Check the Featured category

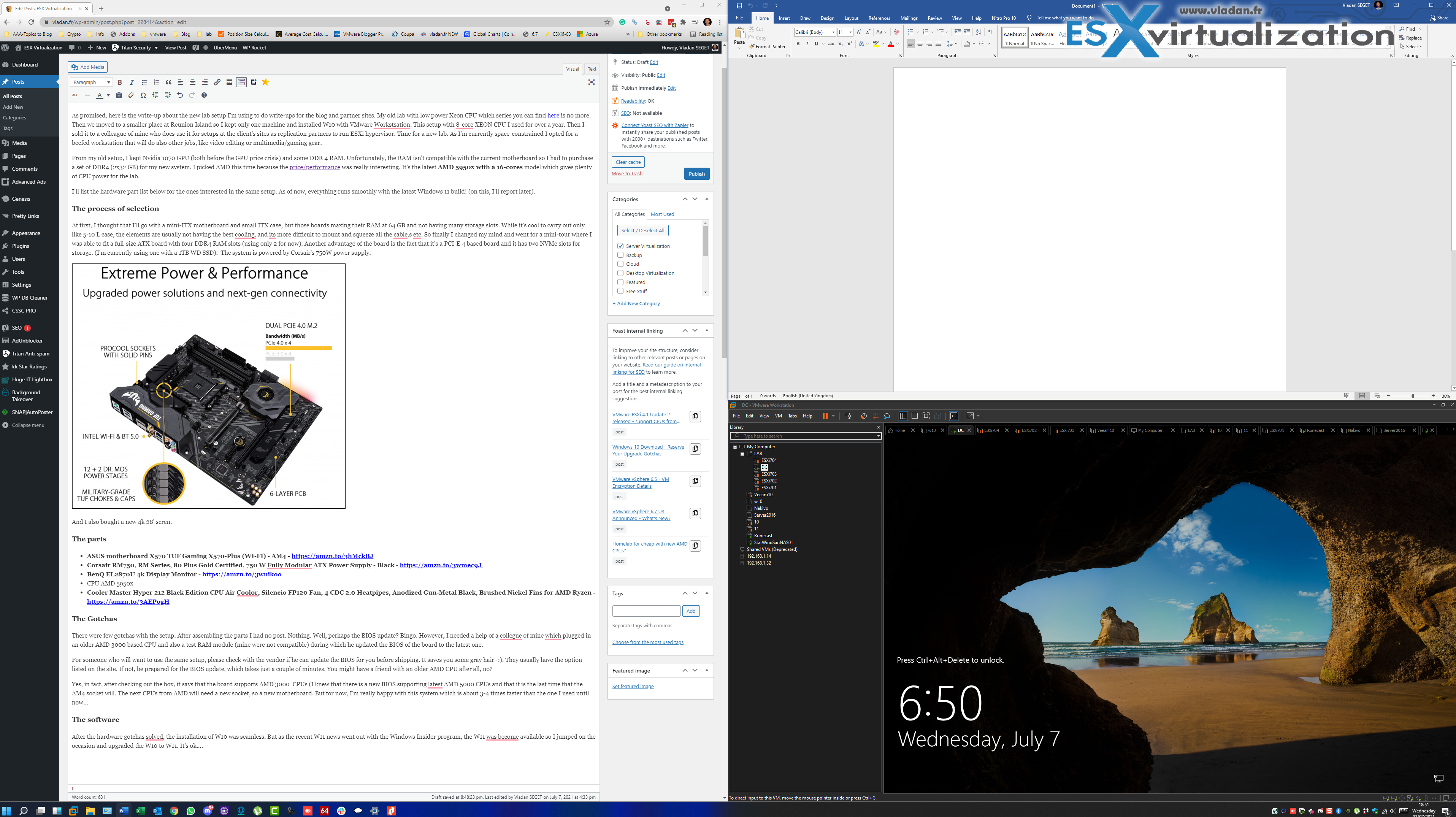click(620, 282)
